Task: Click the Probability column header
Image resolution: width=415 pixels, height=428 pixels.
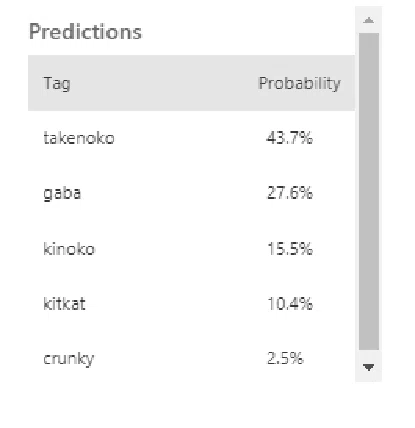Action: (x=299, y=83)
